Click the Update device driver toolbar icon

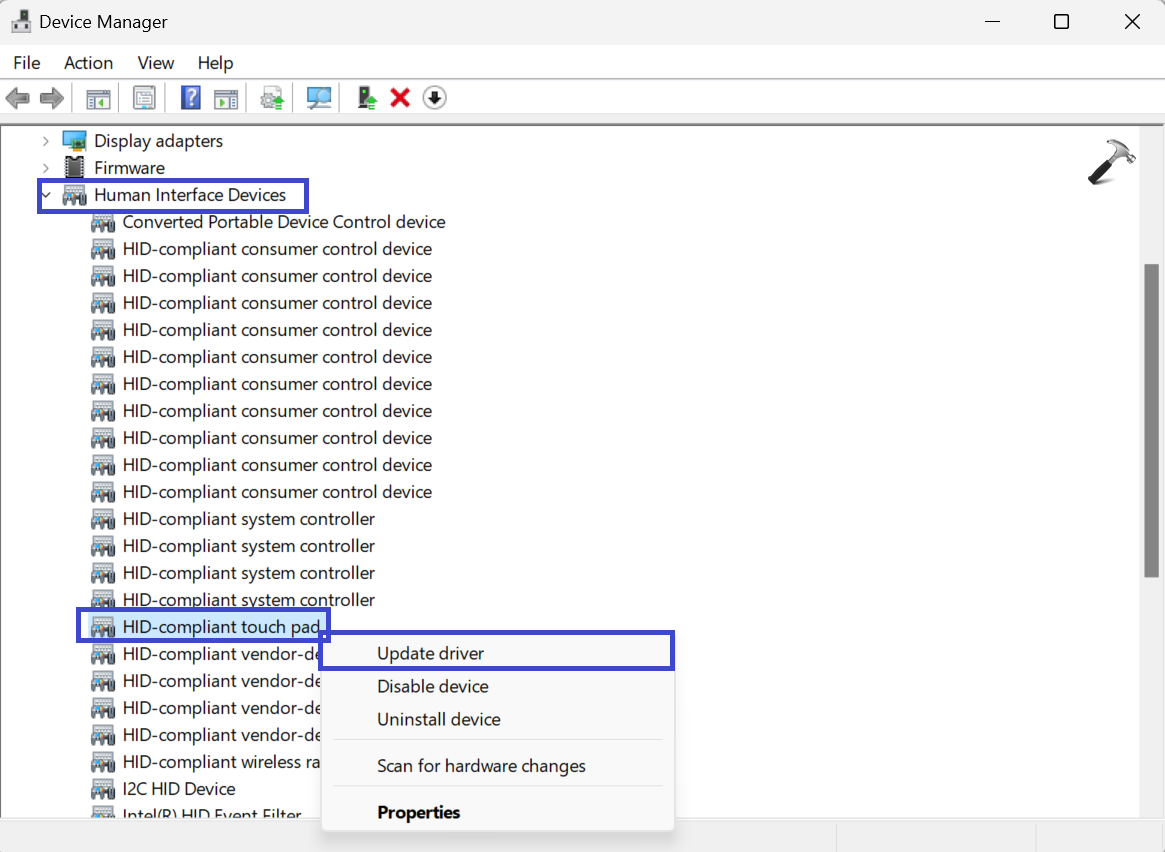367,98
